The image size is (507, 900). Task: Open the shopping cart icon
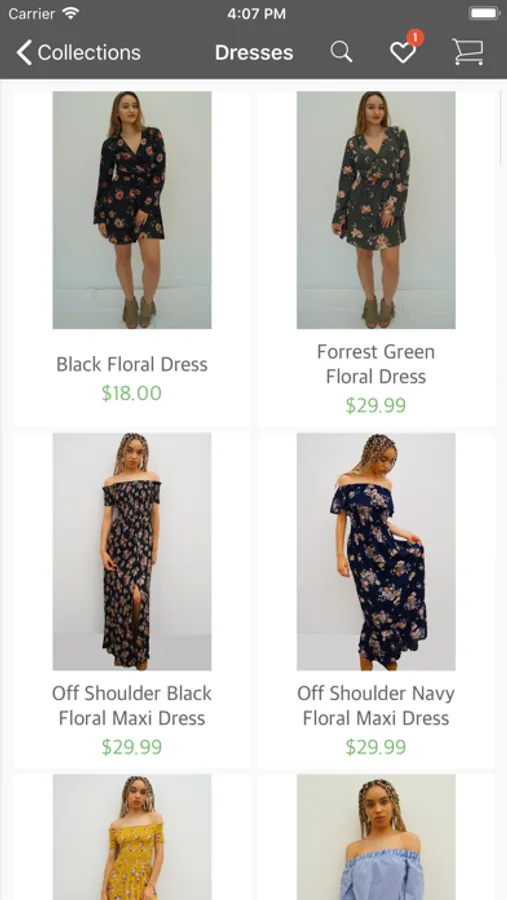[x=468, y=52]
